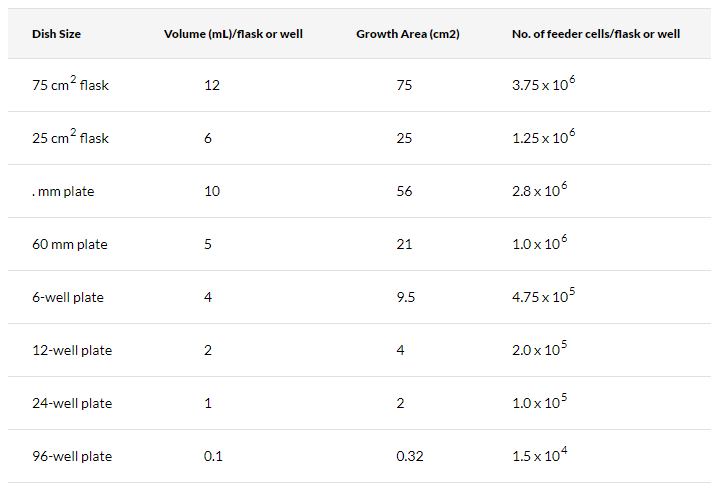Click the Dish Size column header

tap(56, 34)
